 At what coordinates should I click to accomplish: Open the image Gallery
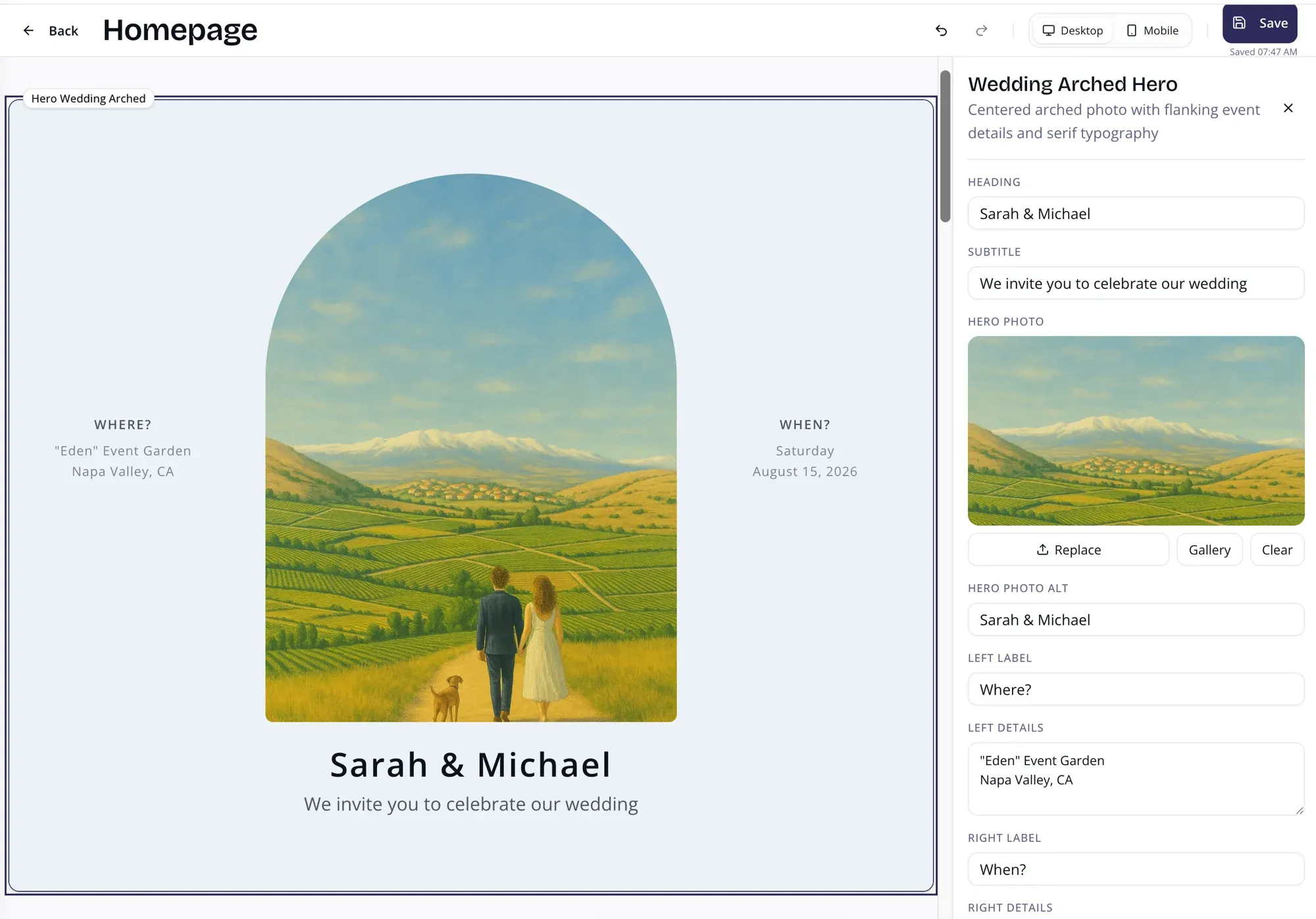1209,549
